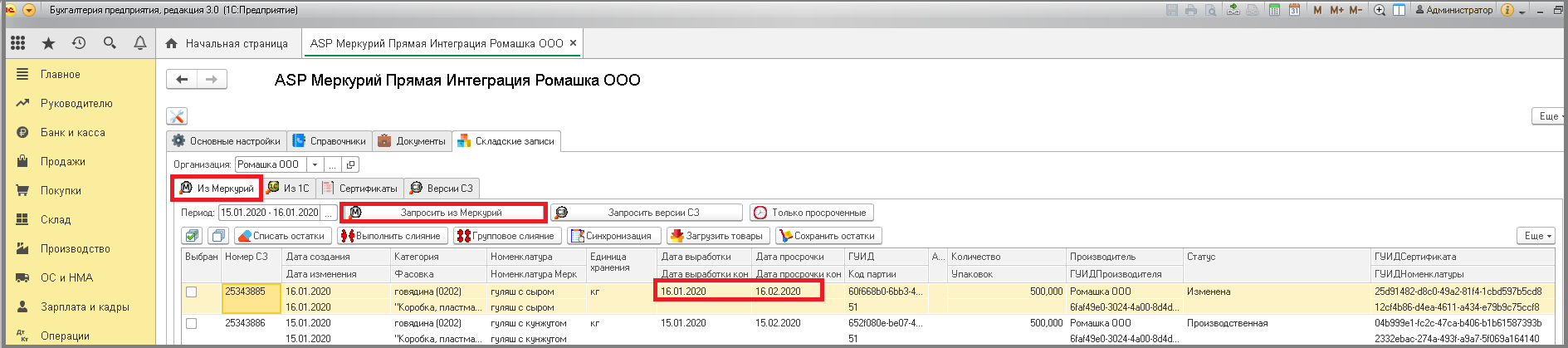Switch to the Справочники tab
Viewport: 1568px width, 348px height.
(x=330, y=141)
